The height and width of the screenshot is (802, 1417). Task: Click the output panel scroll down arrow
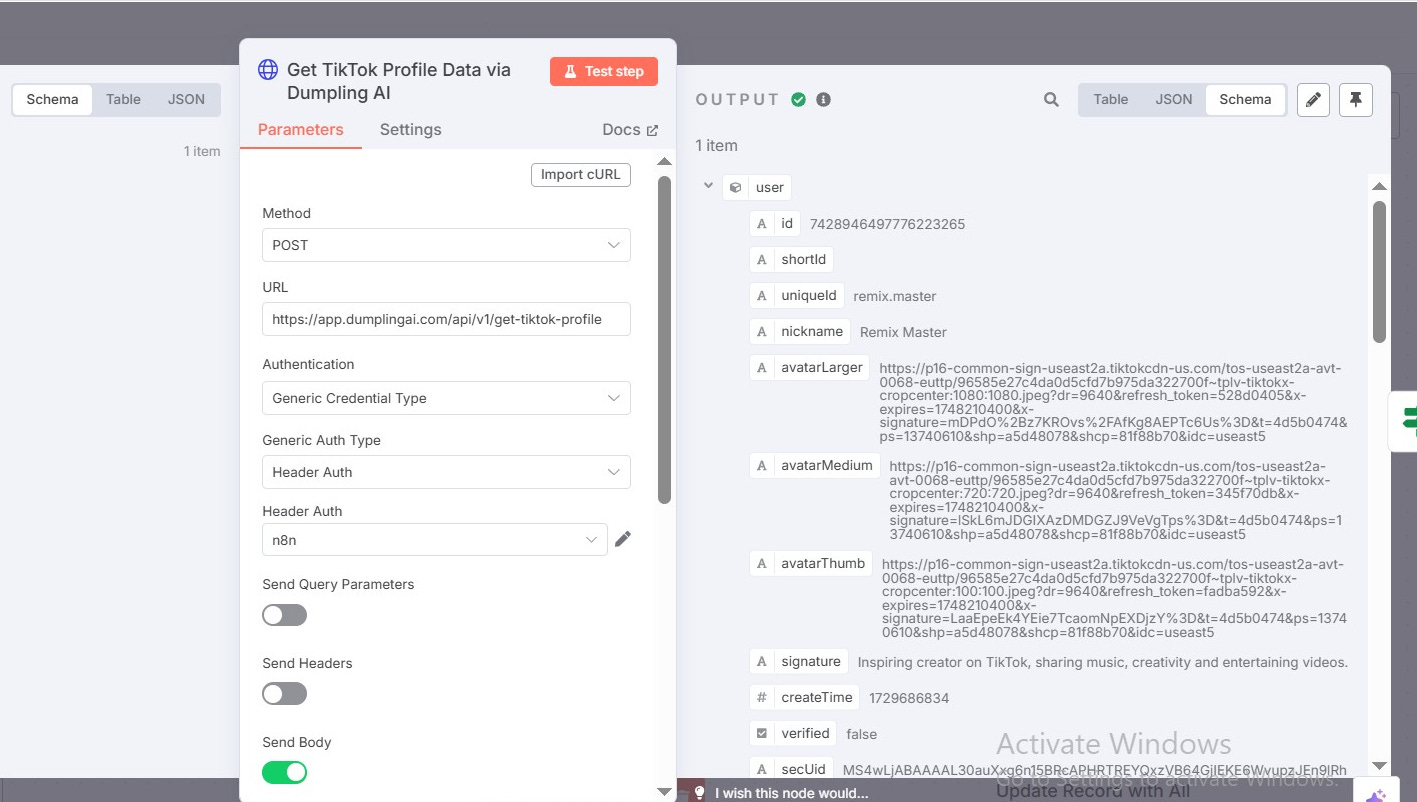tap(1379, 766)
